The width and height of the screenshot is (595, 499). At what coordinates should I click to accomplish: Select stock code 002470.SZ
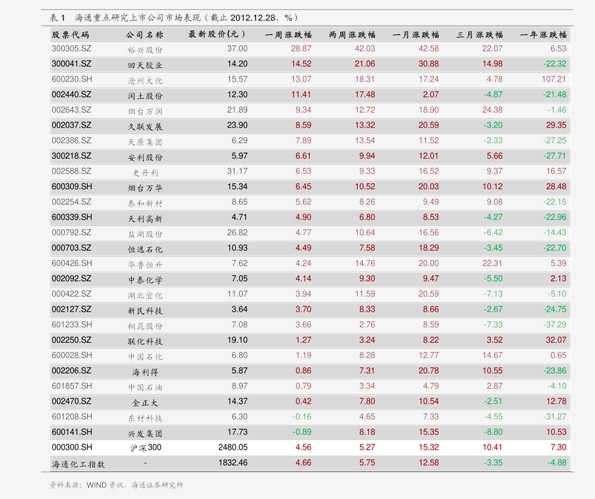71,401
